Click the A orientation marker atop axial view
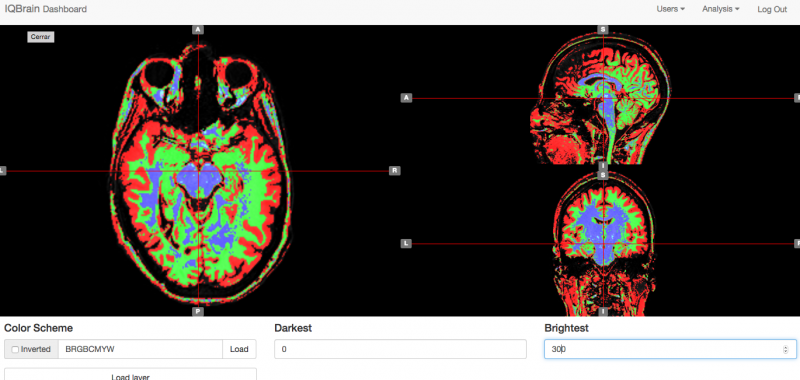The height and width of the screenshot is (380, 800). [x=198, y=30]
